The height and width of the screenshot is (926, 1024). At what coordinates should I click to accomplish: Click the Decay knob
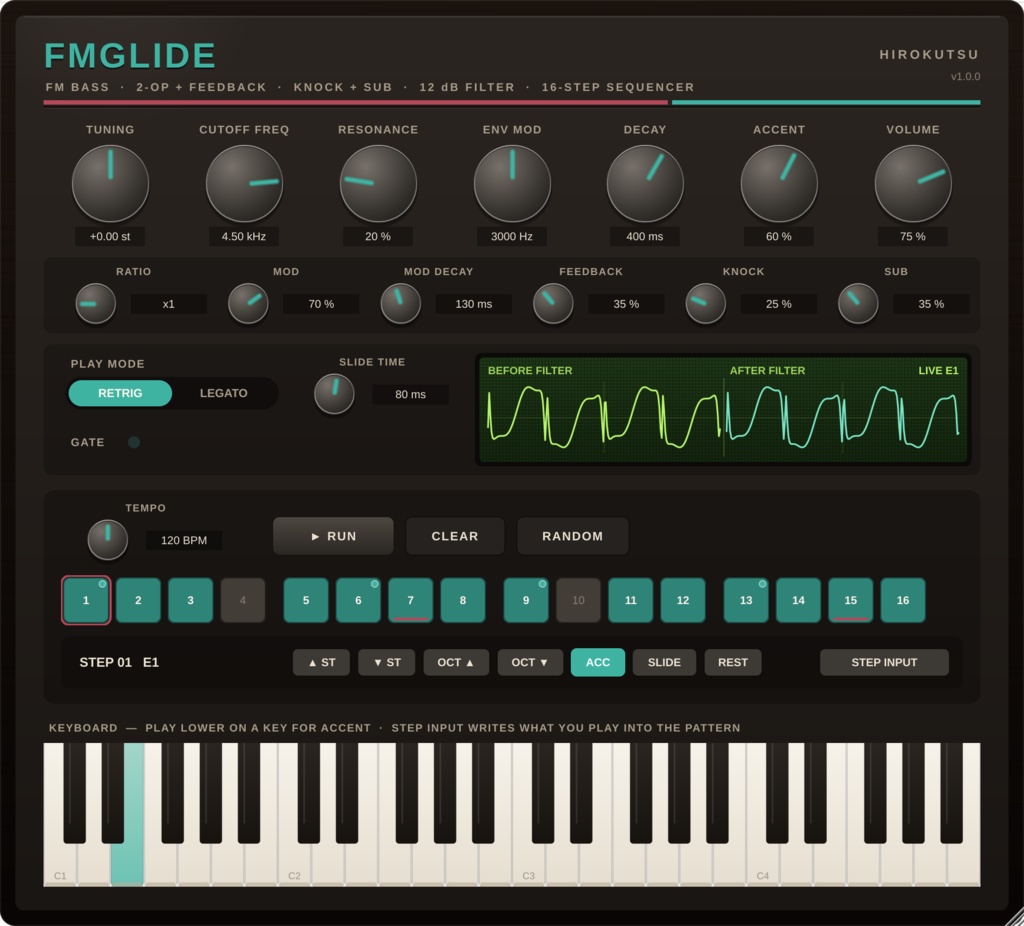point(645,184)
